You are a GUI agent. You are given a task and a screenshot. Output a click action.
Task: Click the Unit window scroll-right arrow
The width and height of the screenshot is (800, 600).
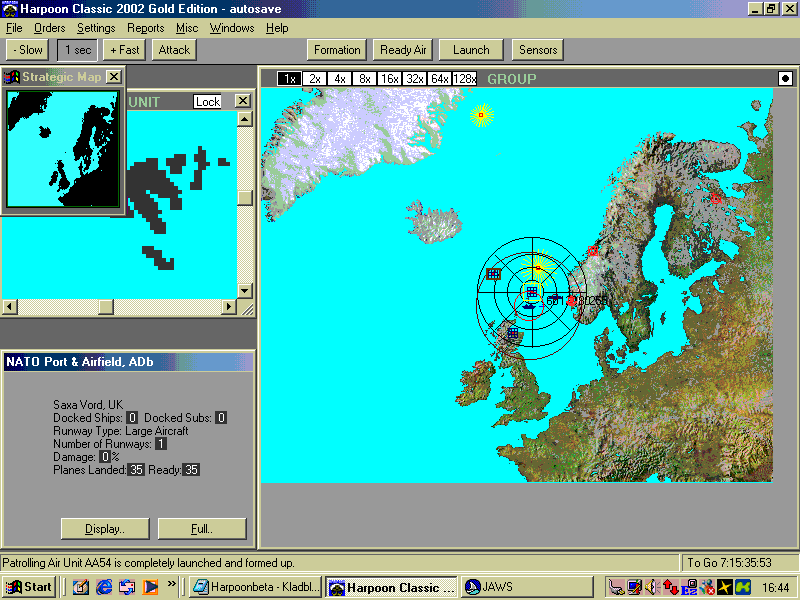(x=229, y=307)
